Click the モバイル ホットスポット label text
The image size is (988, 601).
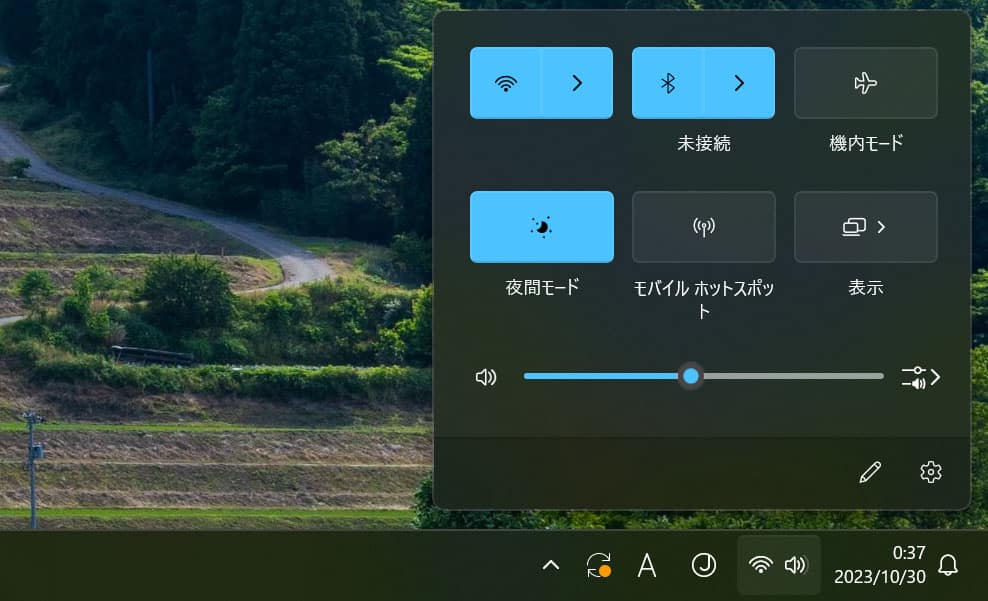coord(704,299)
